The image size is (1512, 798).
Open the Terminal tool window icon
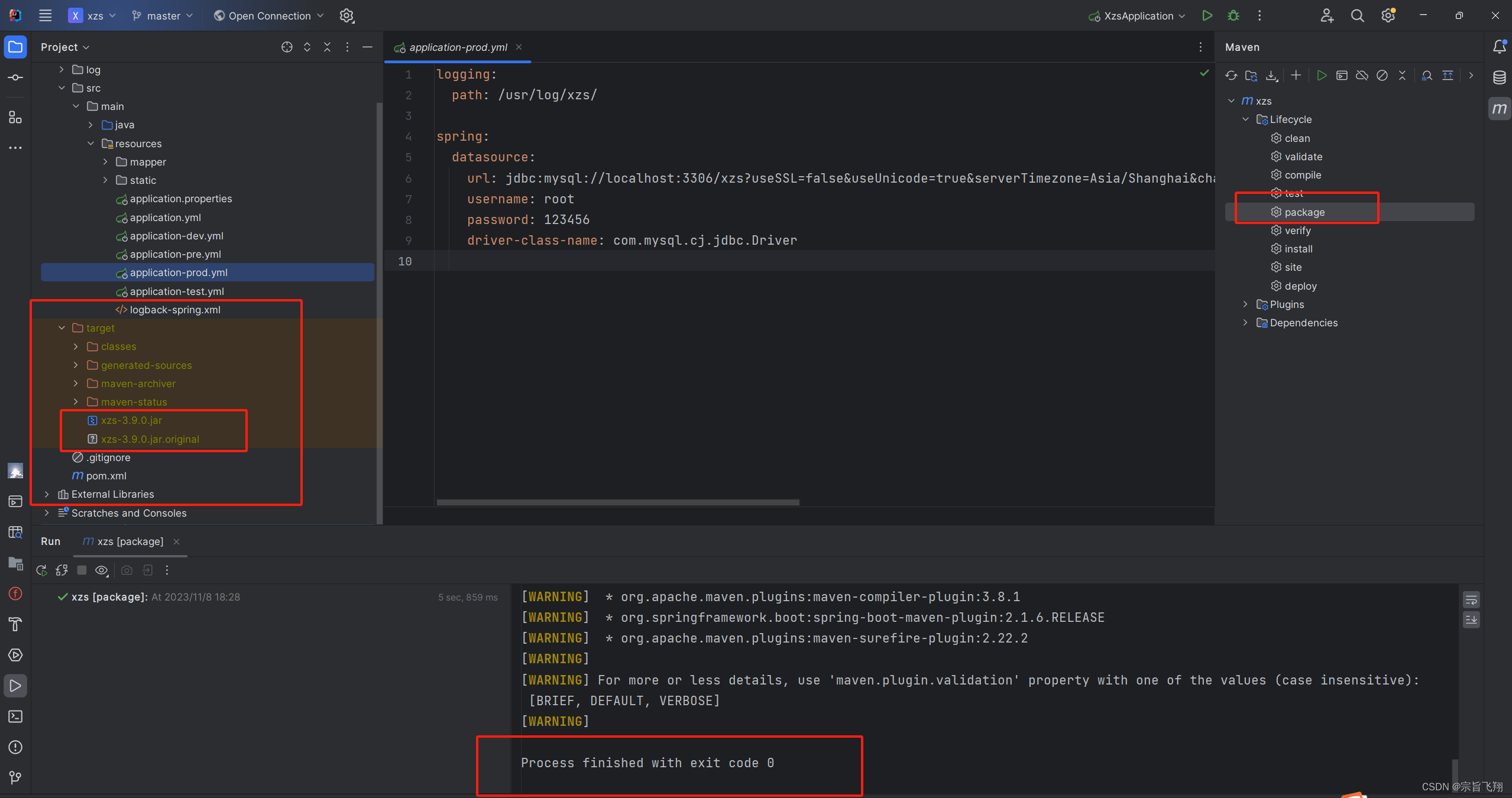pyautogui.click(x=15, y=716)
